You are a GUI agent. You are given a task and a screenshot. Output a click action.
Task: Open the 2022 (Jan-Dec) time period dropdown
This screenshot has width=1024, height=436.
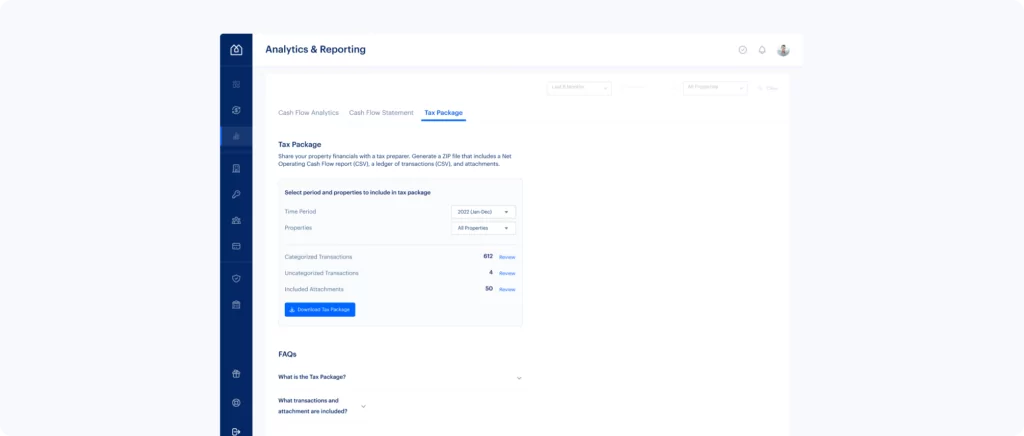coord(483,212)
